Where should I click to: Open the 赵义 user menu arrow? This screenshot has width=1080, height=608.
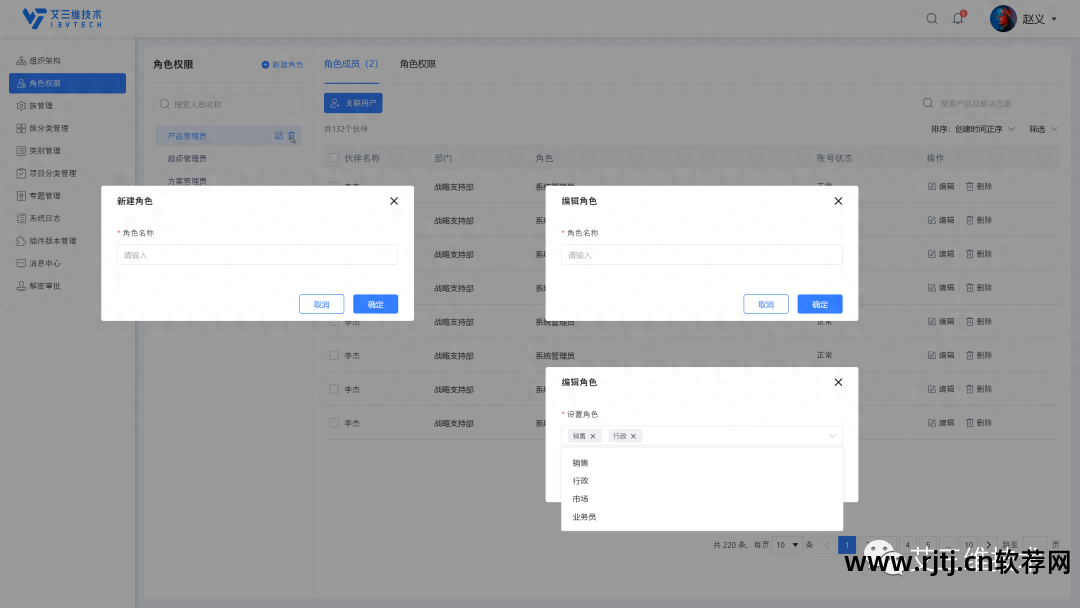1054,19
